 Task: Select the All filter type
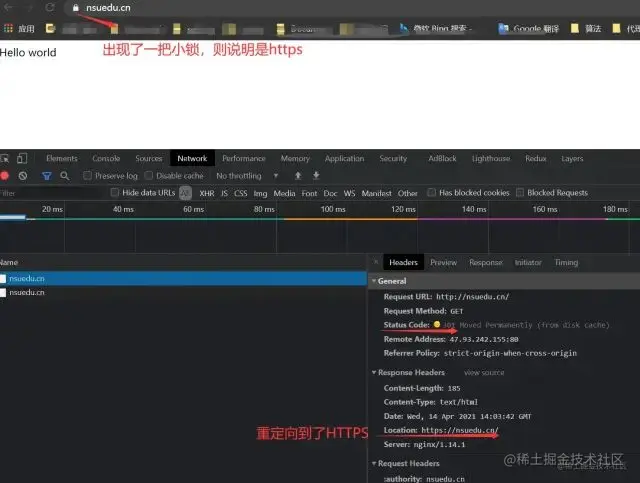click(185, 193)
